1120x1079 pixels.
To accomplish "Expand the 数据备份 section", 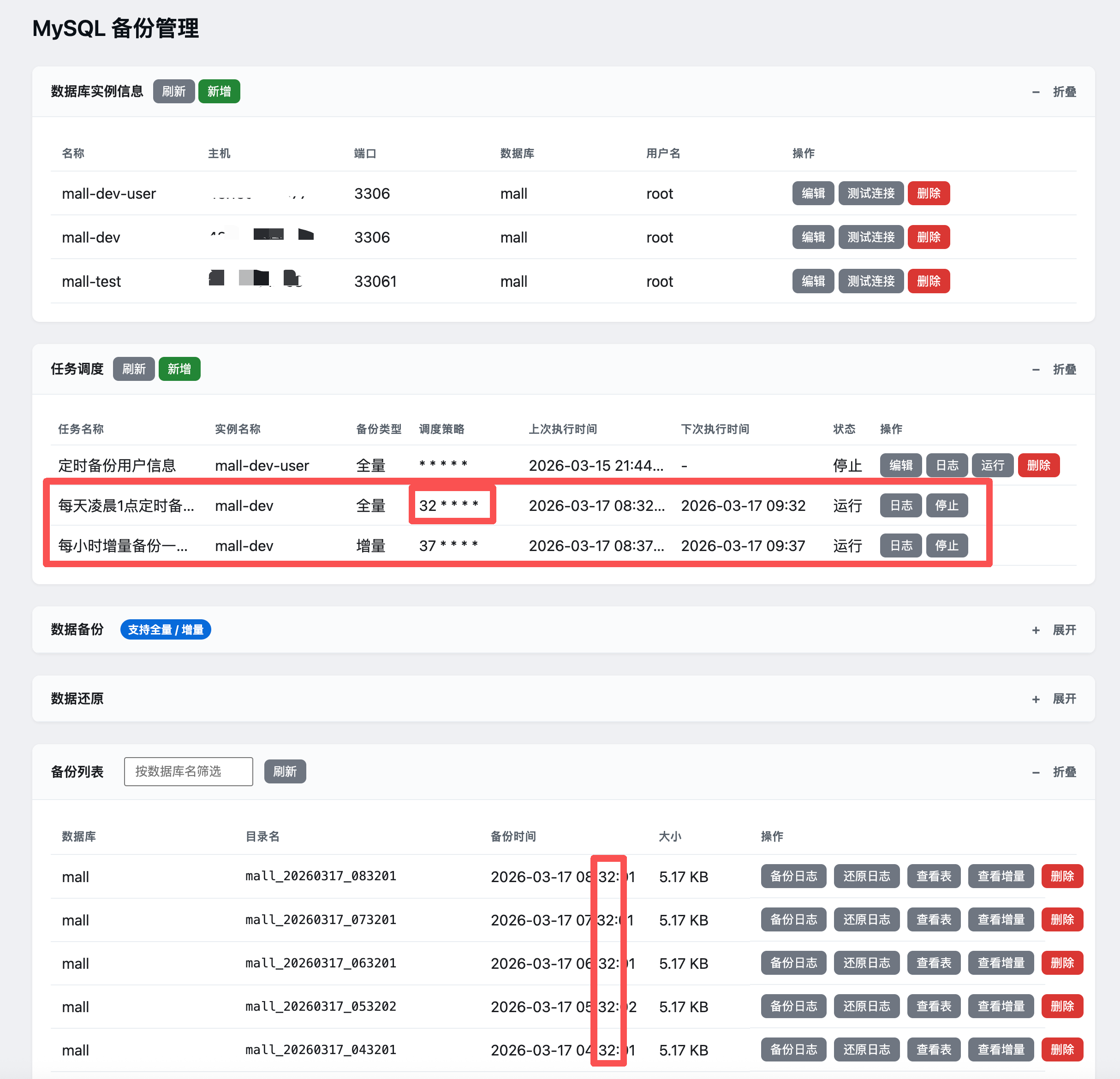I will (1055, 630).
